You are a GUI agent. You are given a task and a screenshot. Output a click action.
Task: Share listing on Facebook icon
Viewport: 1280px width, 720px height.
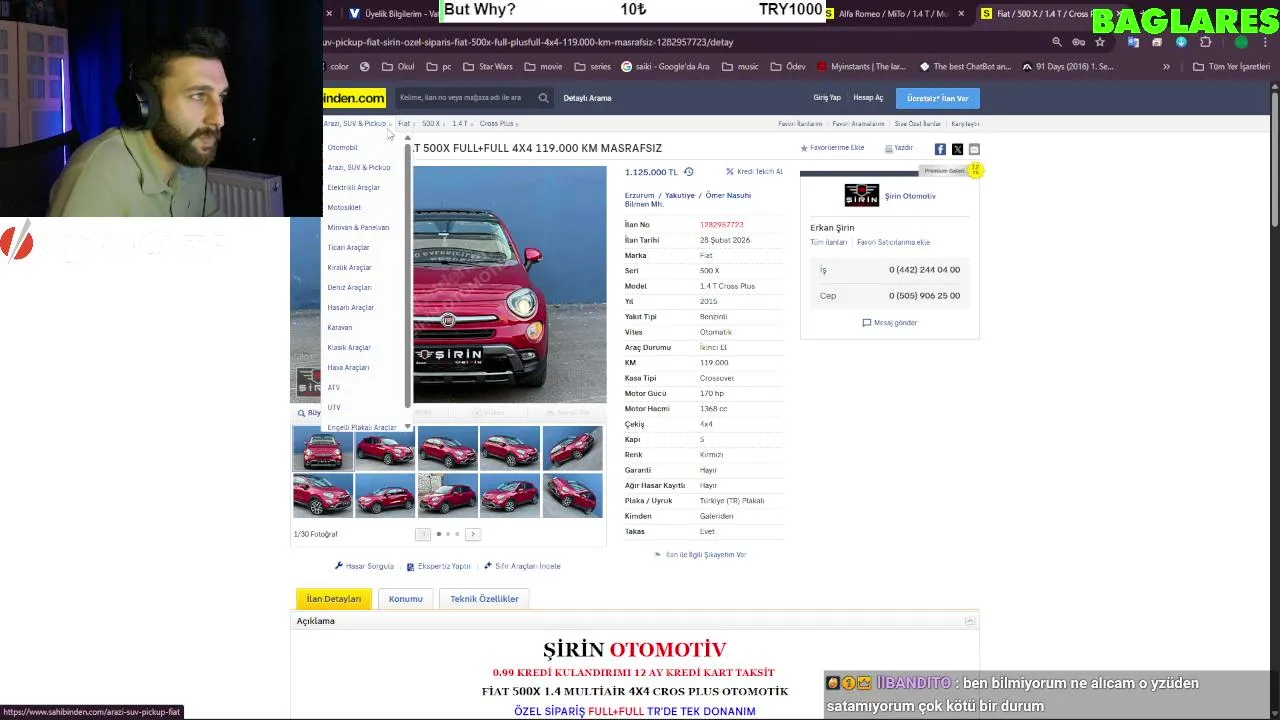(940, 149)
